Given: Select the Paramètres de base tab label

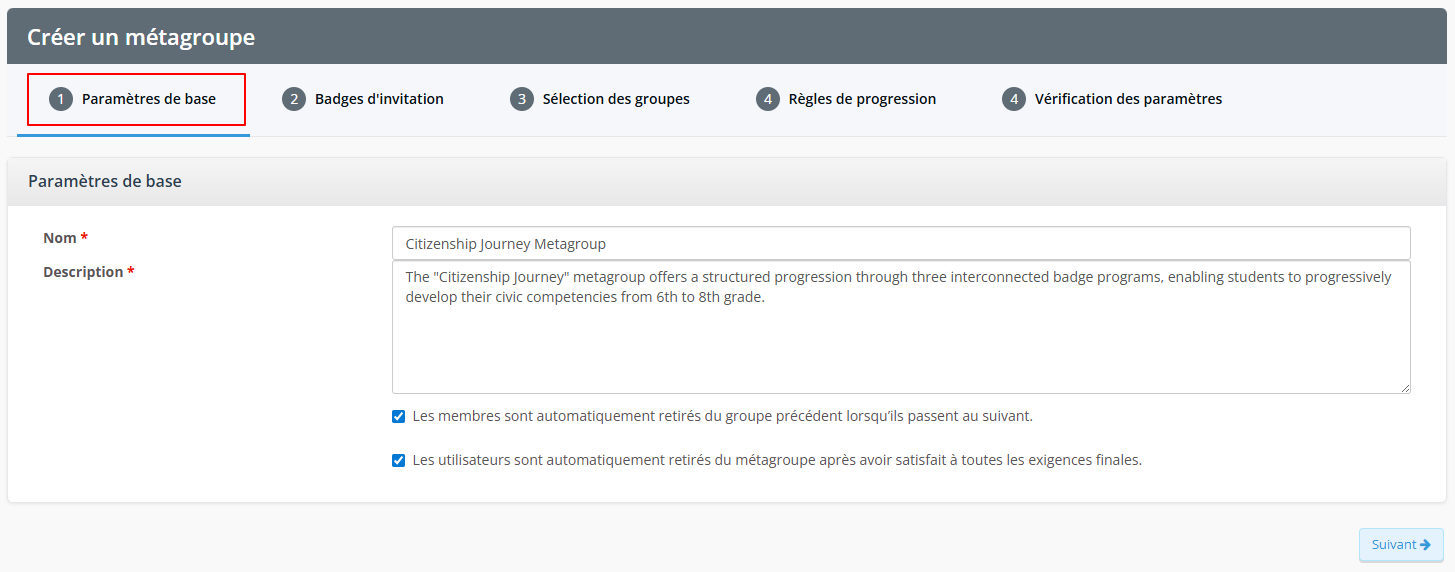Looking at the screenshot, I should tap(149, 99).
